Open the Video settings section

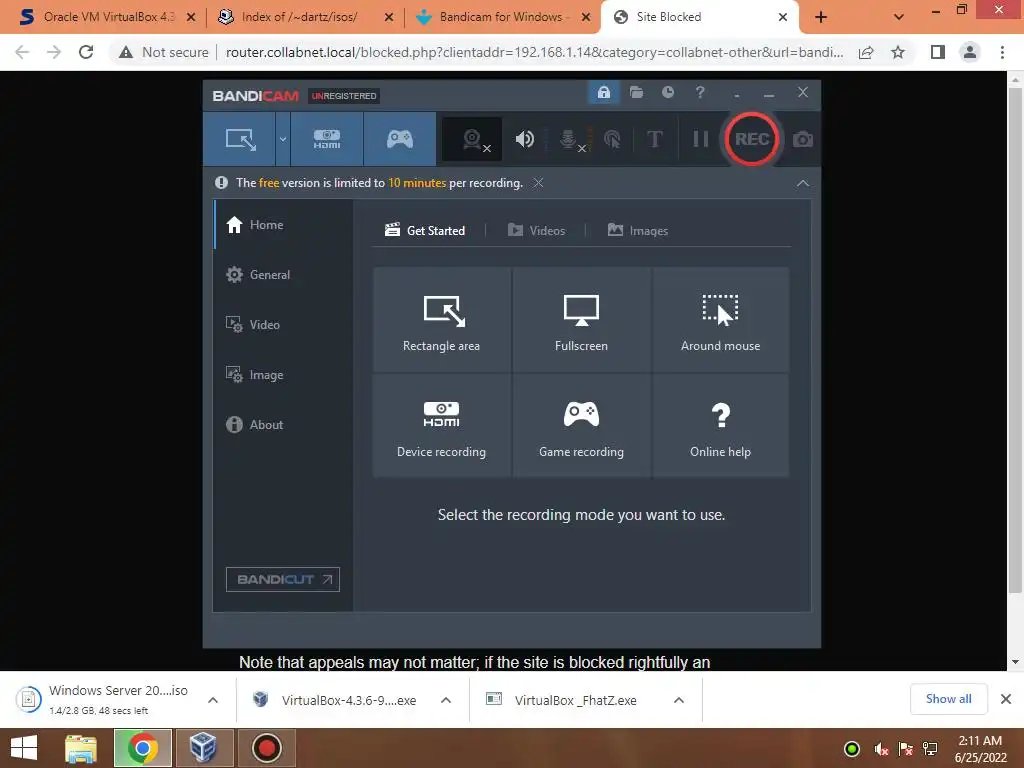pos(283,325)
